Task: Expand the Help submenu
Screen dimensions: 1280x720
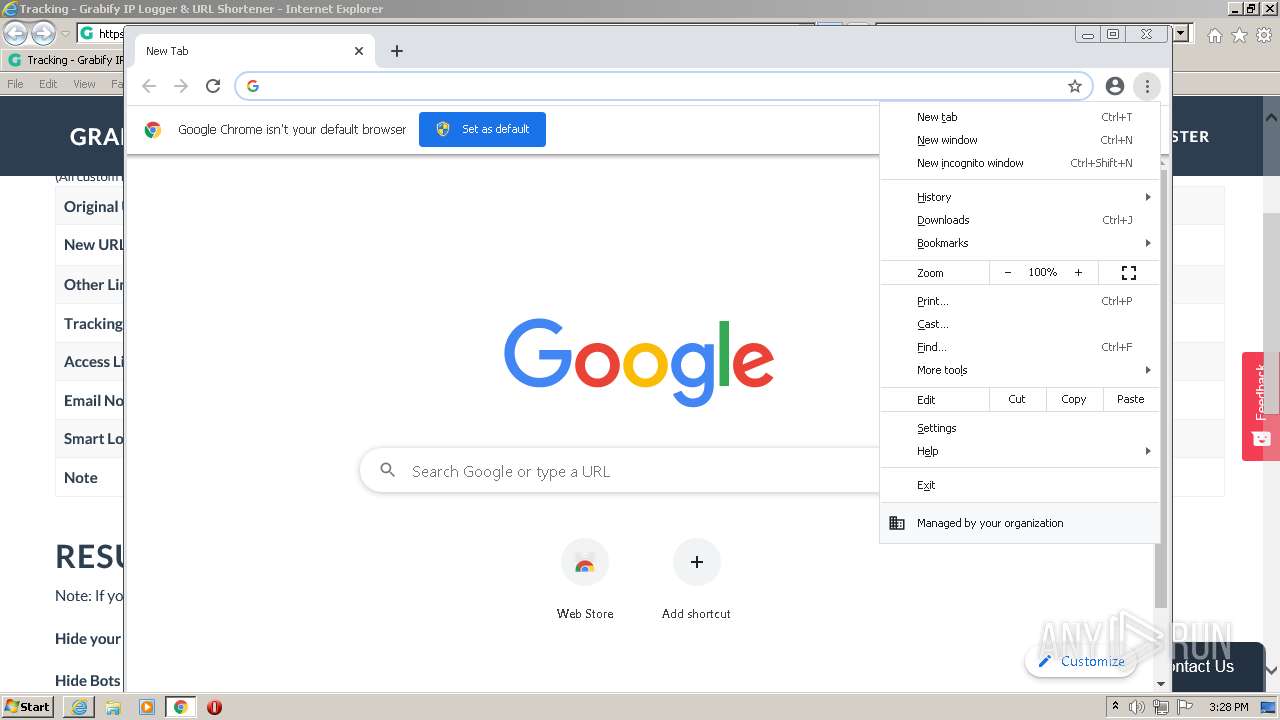Action: (x=1020, y=451)
